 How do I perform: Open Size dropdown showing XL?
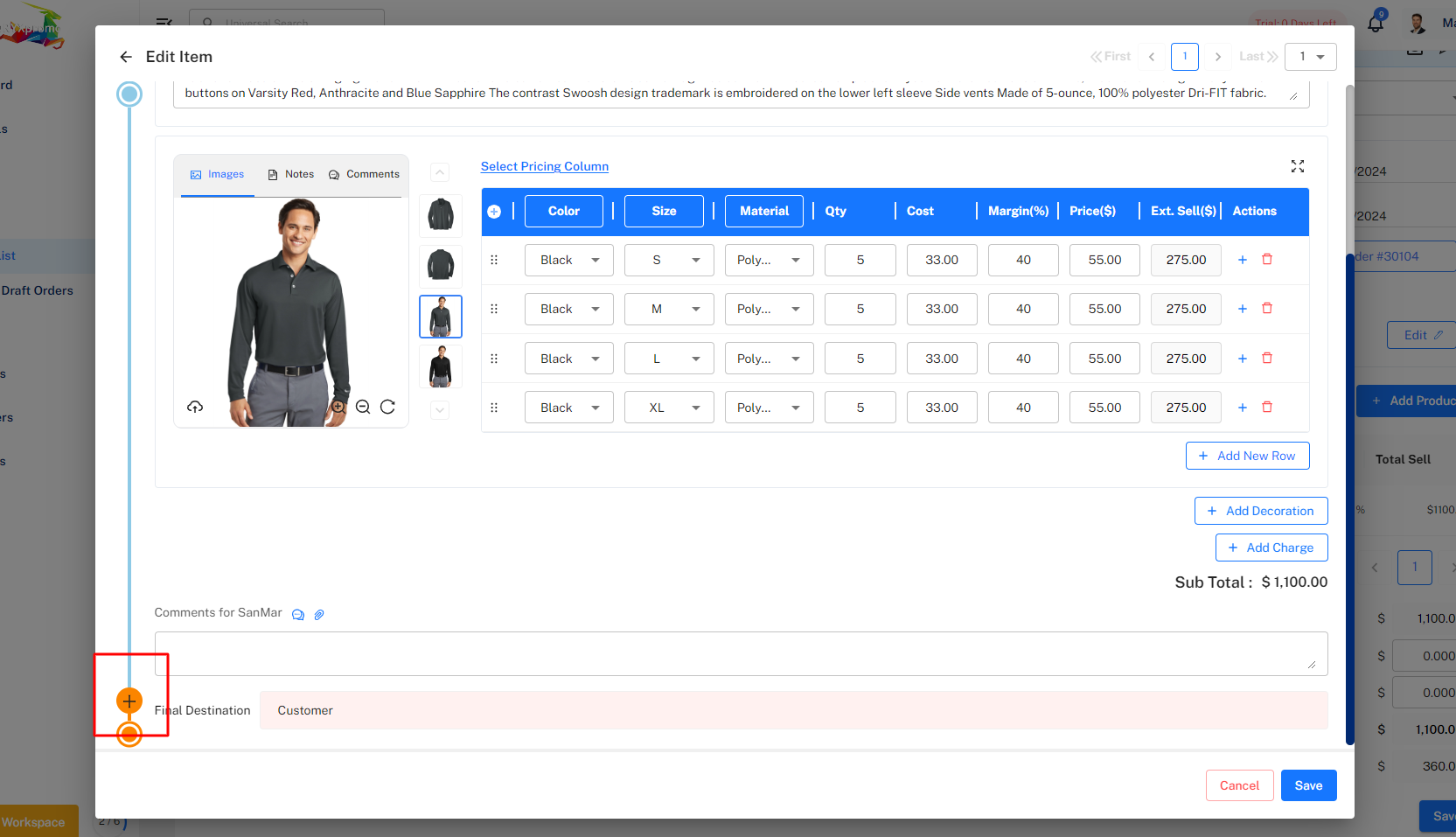click(669, 408)
